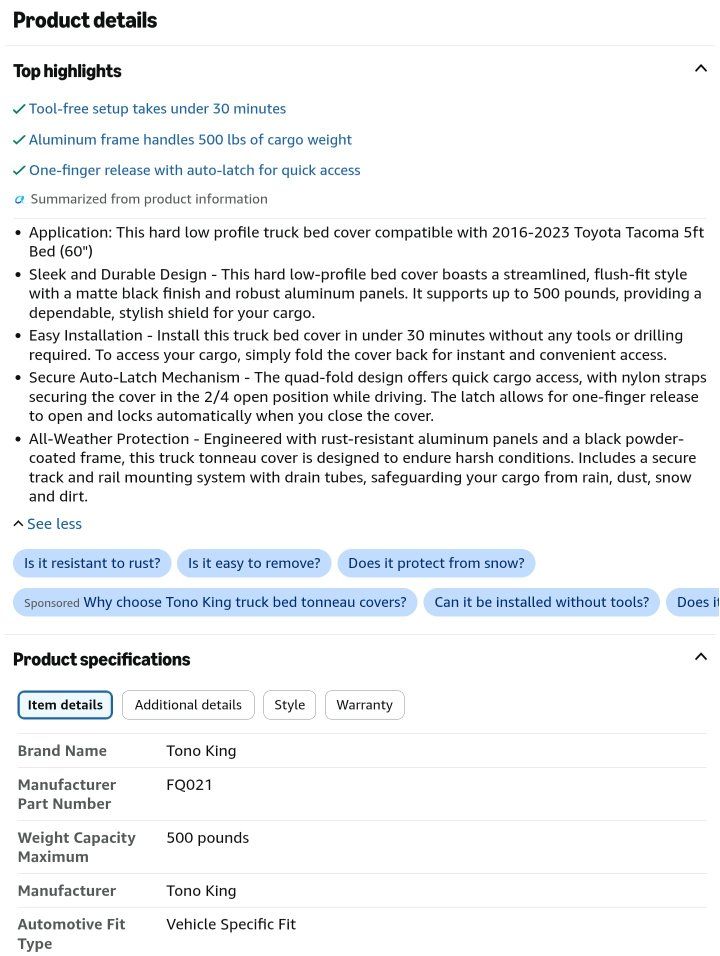Ask 'Is it resistant to rust?'
Screen dimensions: 720x956
[x=92, y=563]
